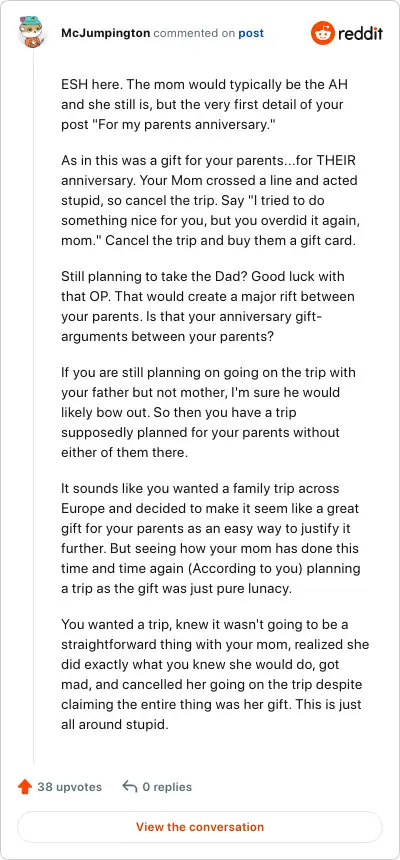400x860 pixels.
Task: Click the orange upvote arrow
Action: click(25, 787)
